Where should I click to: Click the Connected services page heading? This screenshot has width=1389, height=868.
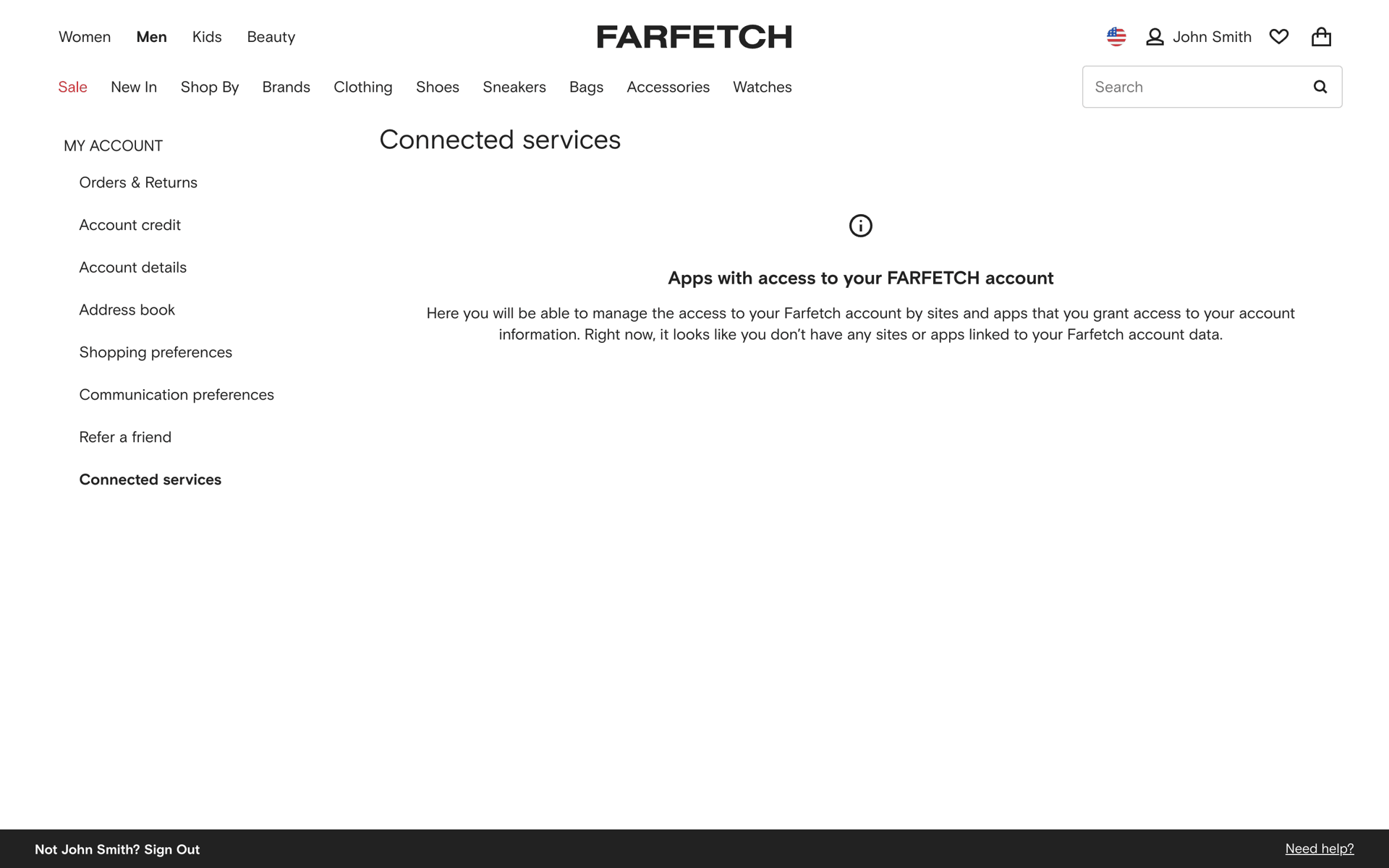point(500,140)
